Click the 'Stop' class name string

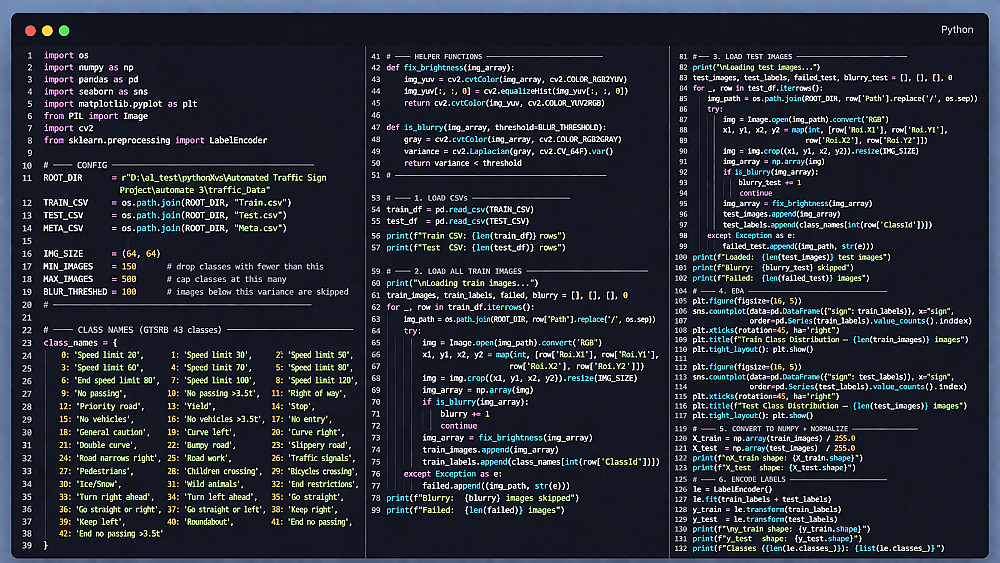301,408
